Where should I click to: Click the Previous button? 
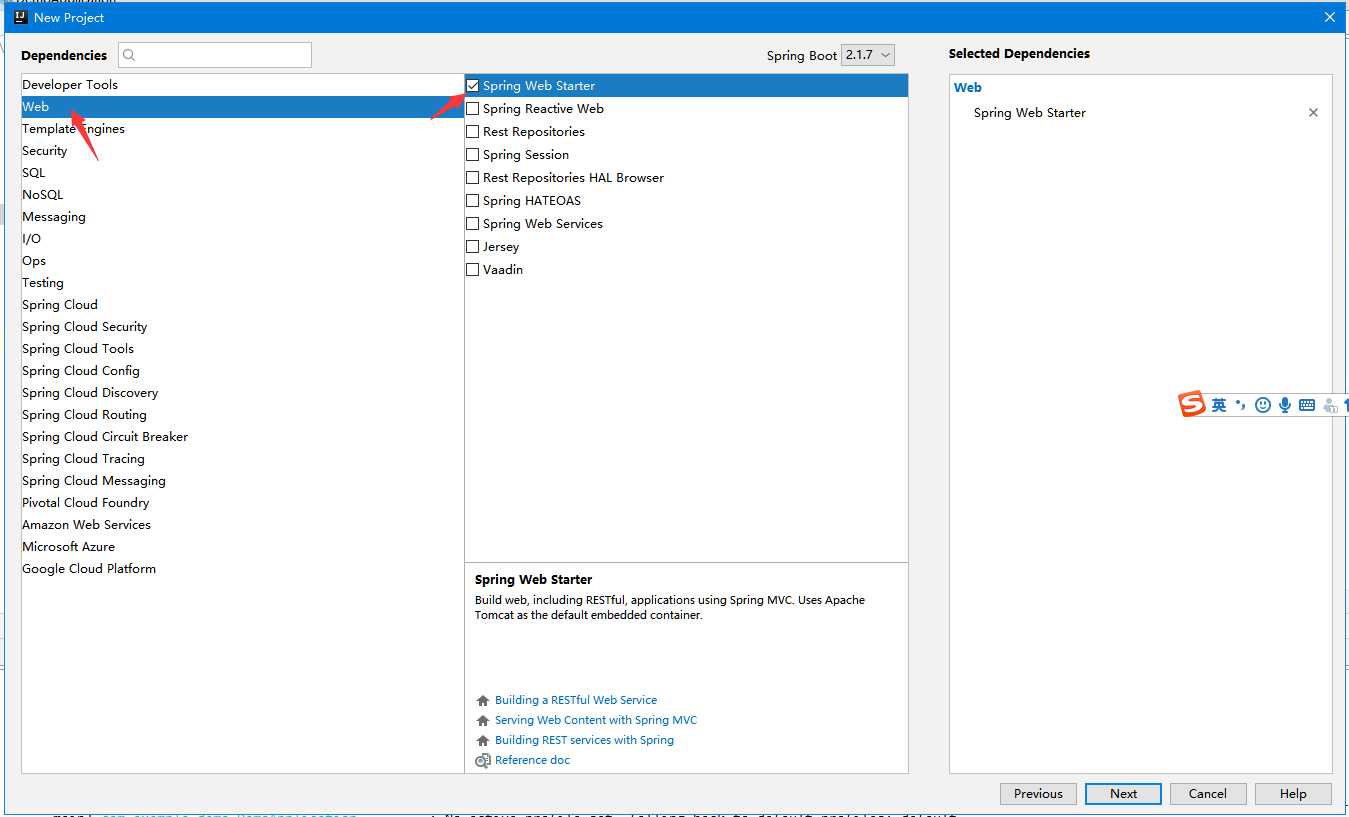pyautogui.click(x=1038, y=794)
